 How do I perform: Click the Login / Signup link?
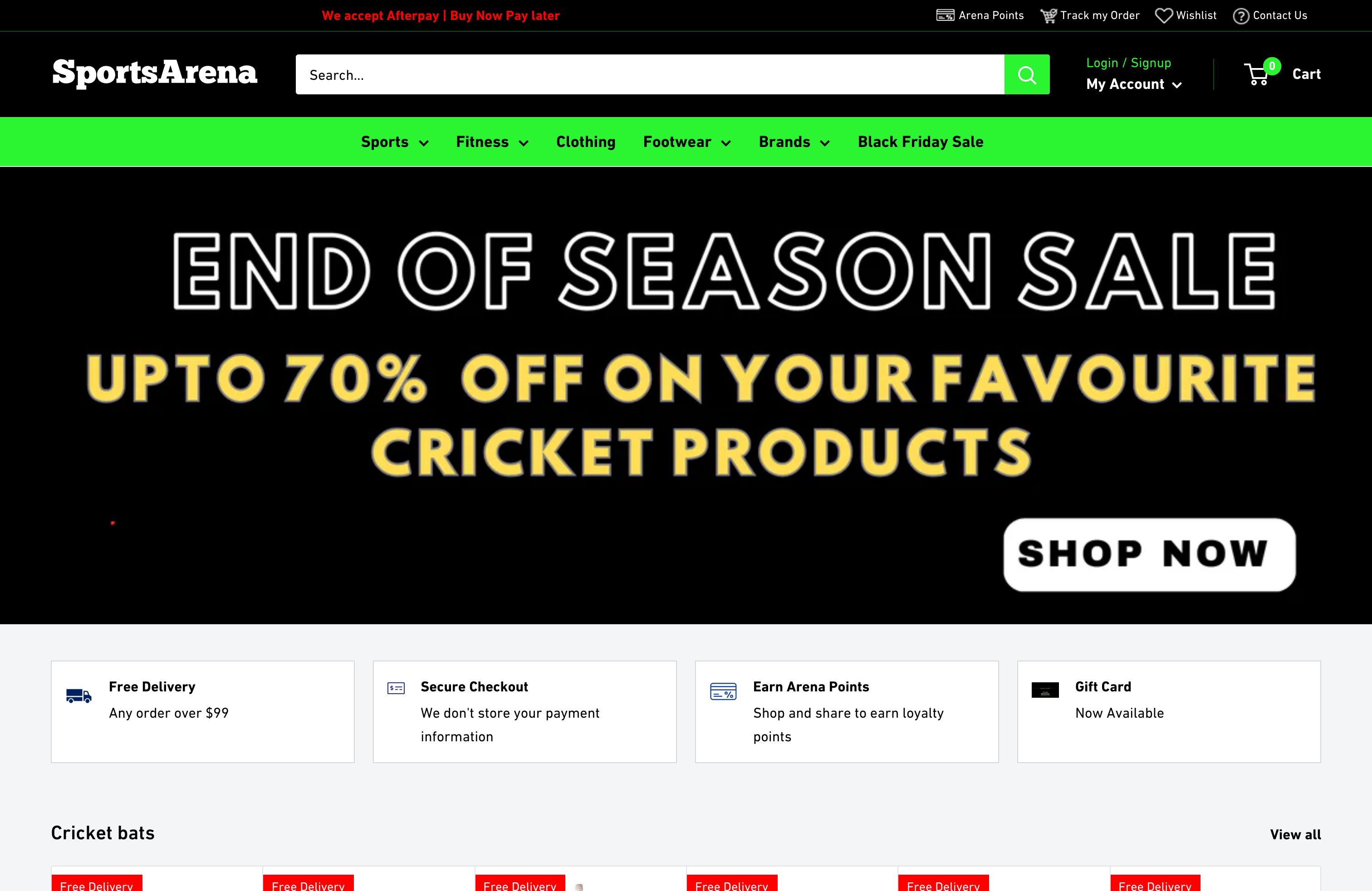pos(1128,62)
